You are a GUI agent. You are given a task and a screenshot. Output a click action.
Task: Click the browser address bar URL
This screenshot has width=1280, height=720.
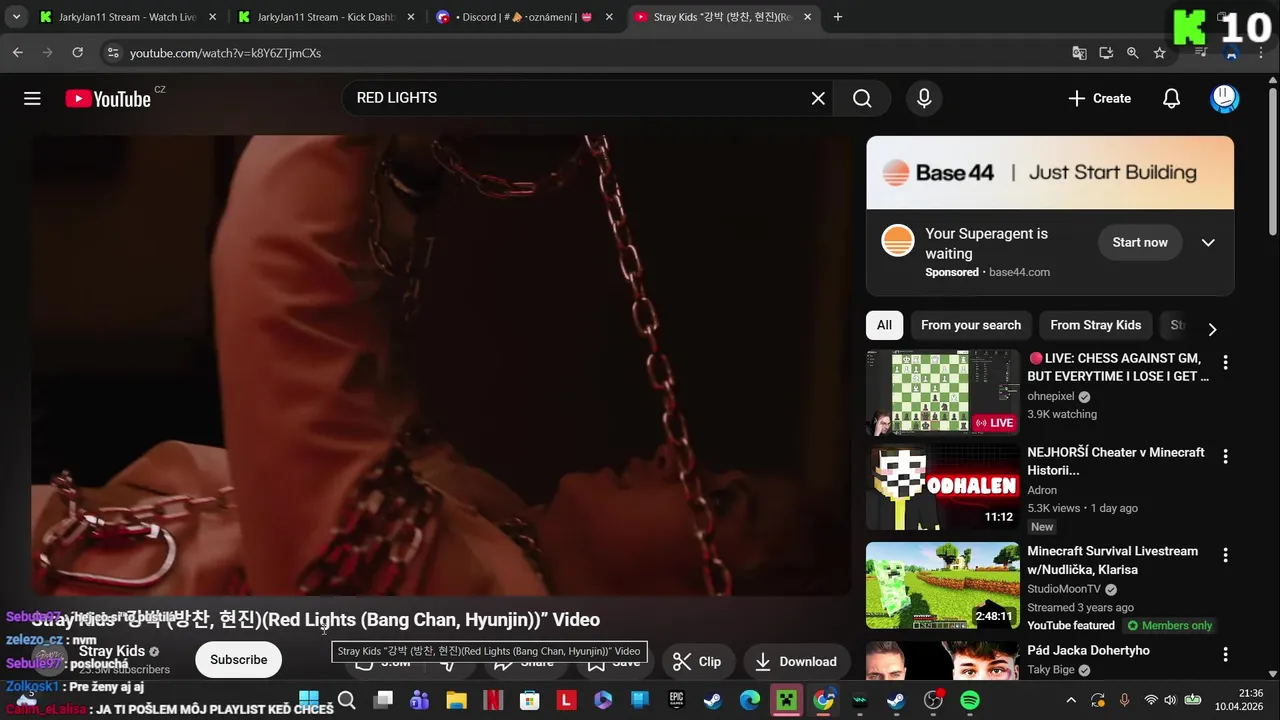[225, 53]
